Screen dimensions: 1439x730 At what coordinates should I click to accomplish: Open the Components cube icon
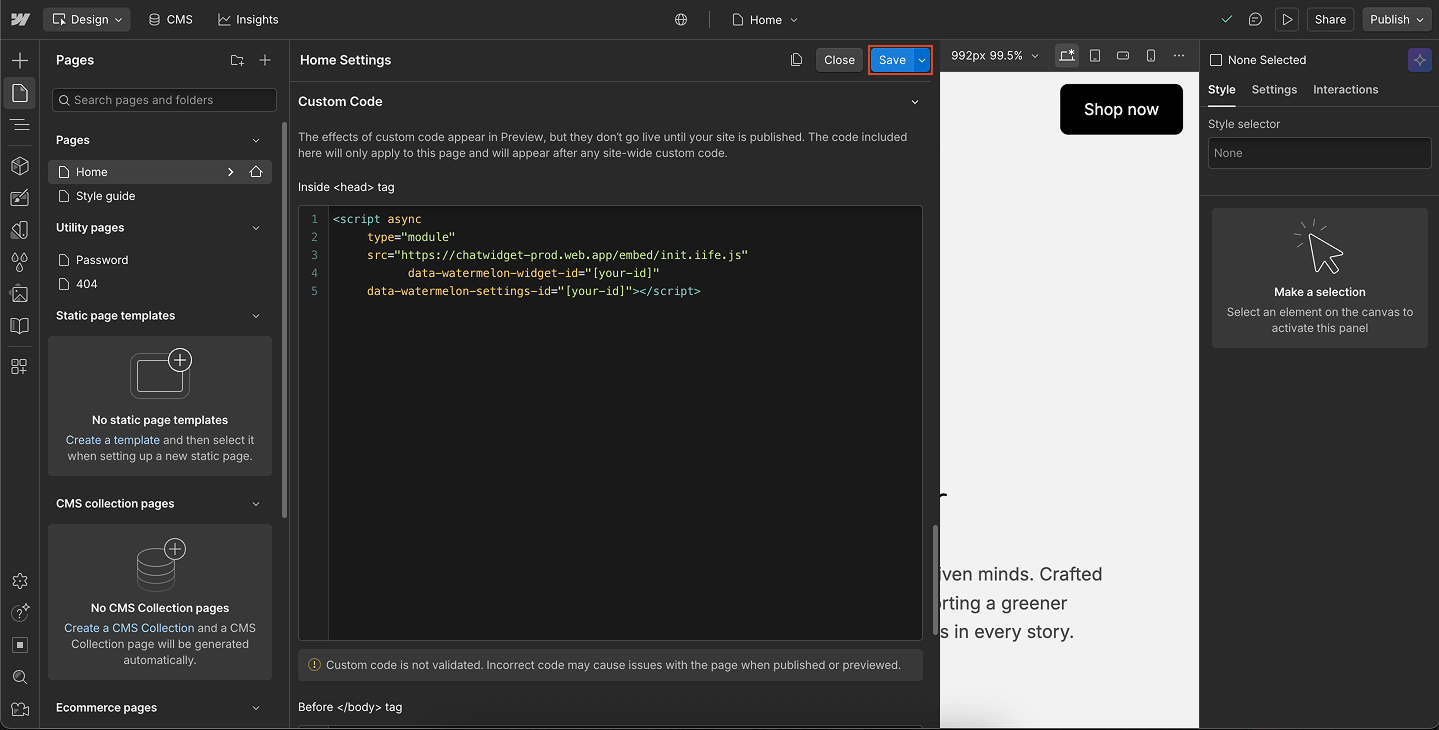pyautogui.click(x=19, y=166)
